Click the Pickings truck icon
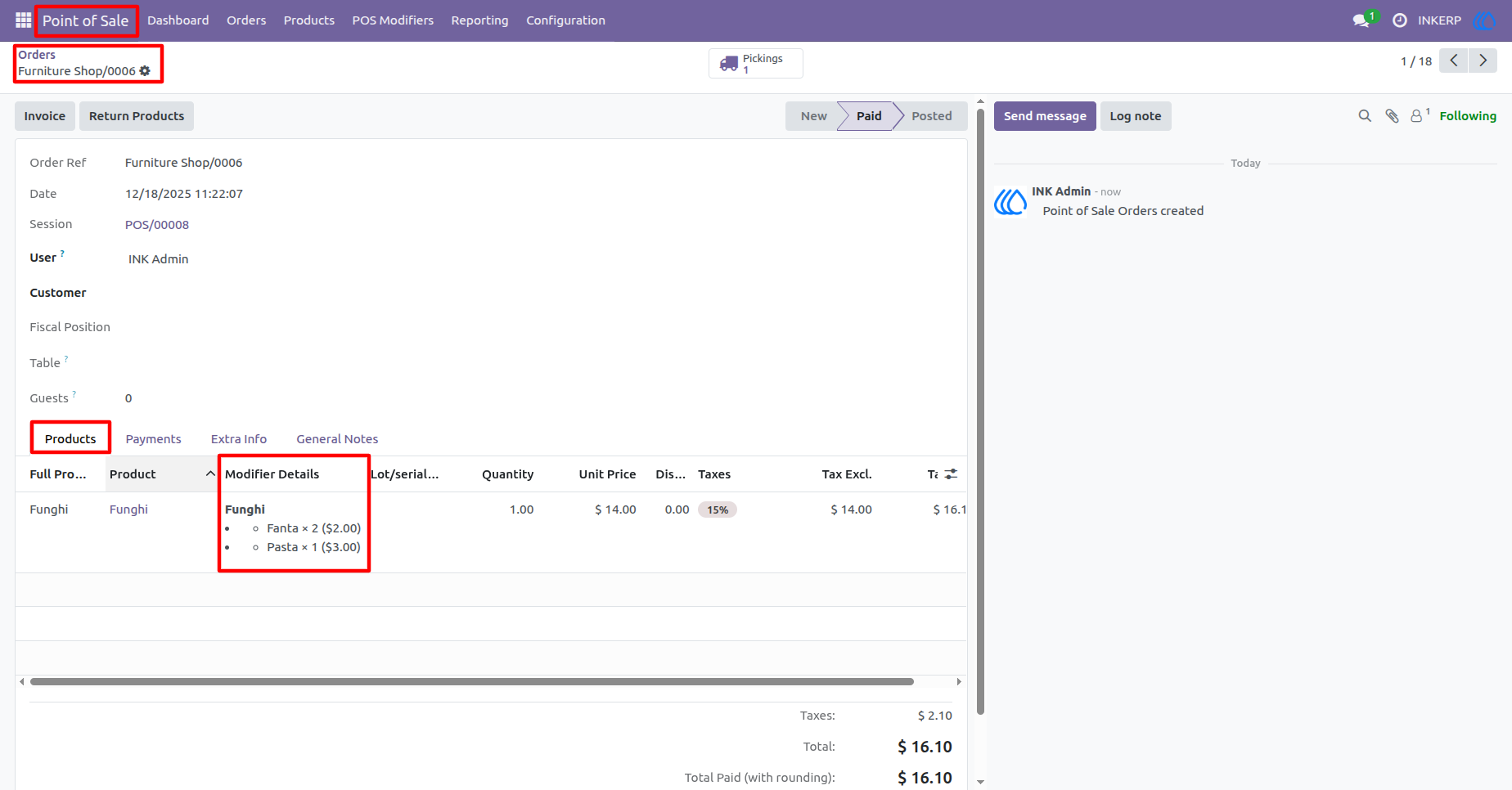The height and width of the screenshot is (790, 1512). point(729,64)
